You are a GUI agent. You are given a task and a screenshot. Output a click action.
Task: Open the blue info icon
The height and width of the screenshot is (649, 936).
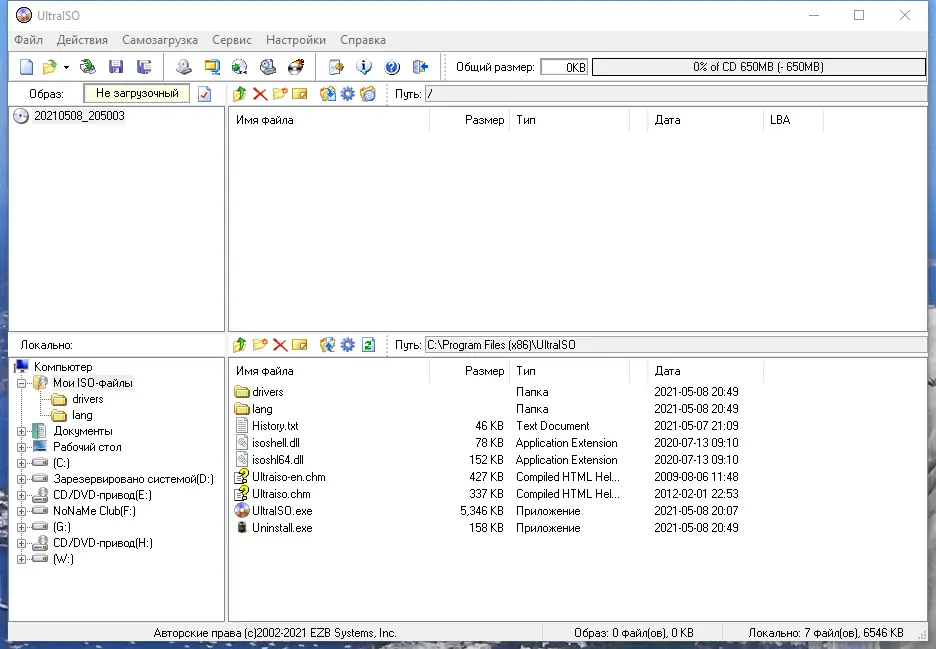[x=364, y=67]
